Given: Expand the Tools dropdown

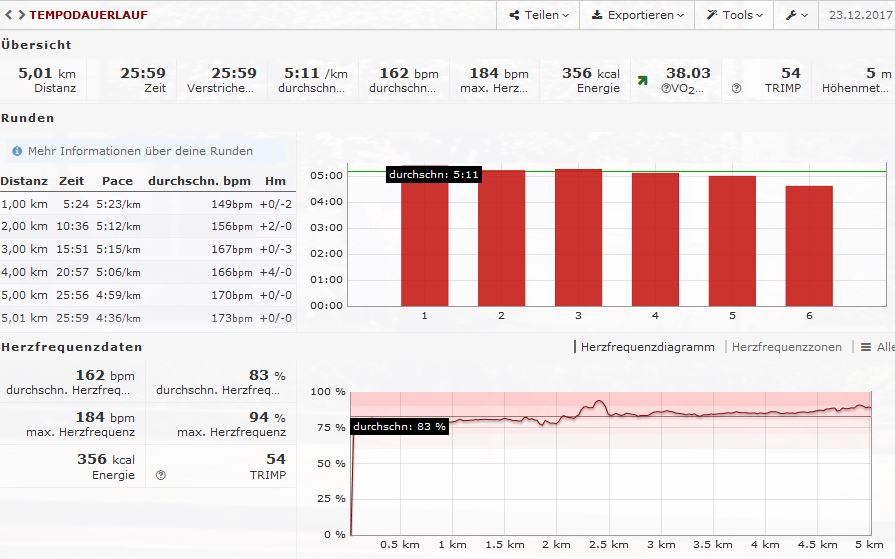Looking at the screenshot, I should coord(738,15).
